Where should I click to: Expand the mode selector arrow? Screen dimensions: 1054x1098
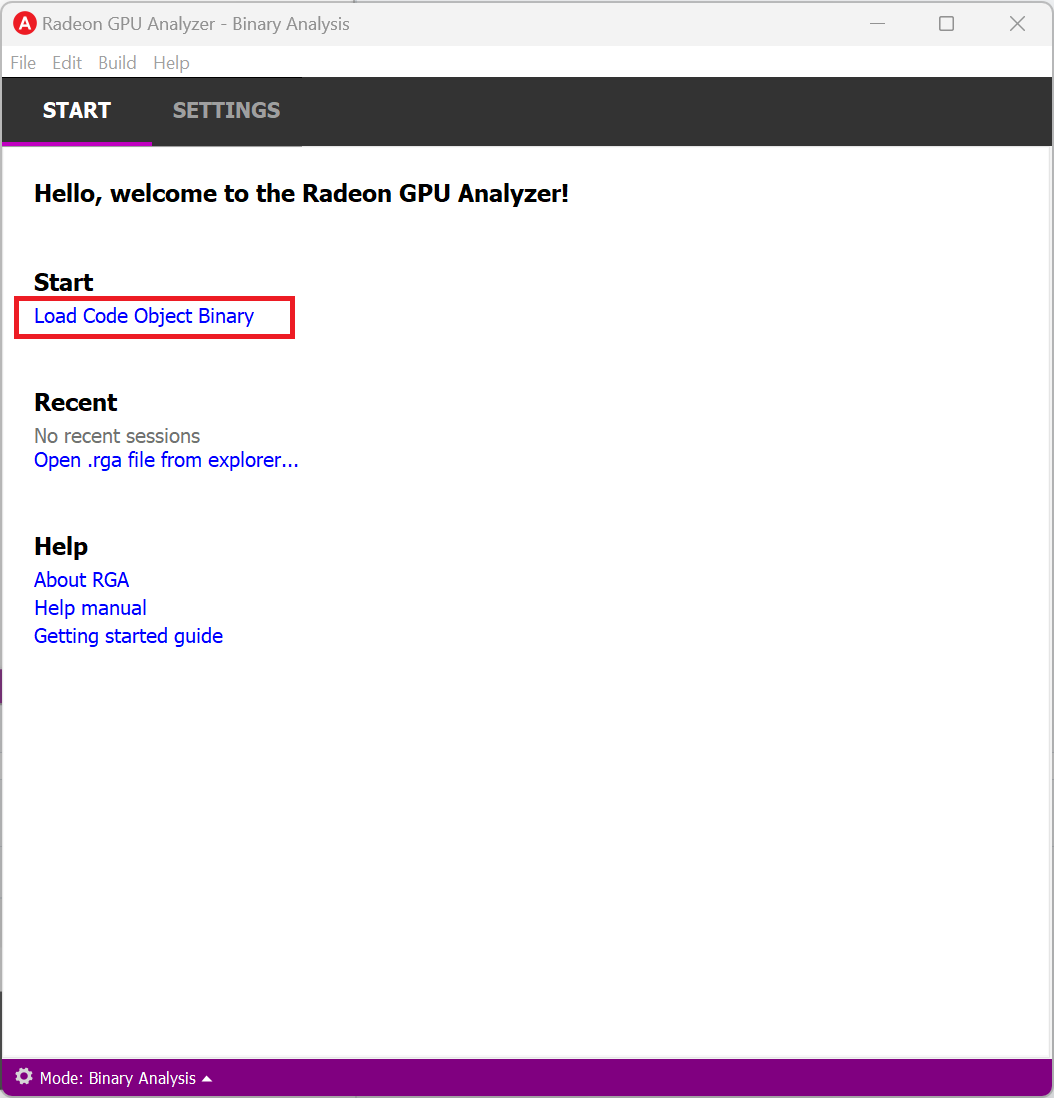[207, 1079]
